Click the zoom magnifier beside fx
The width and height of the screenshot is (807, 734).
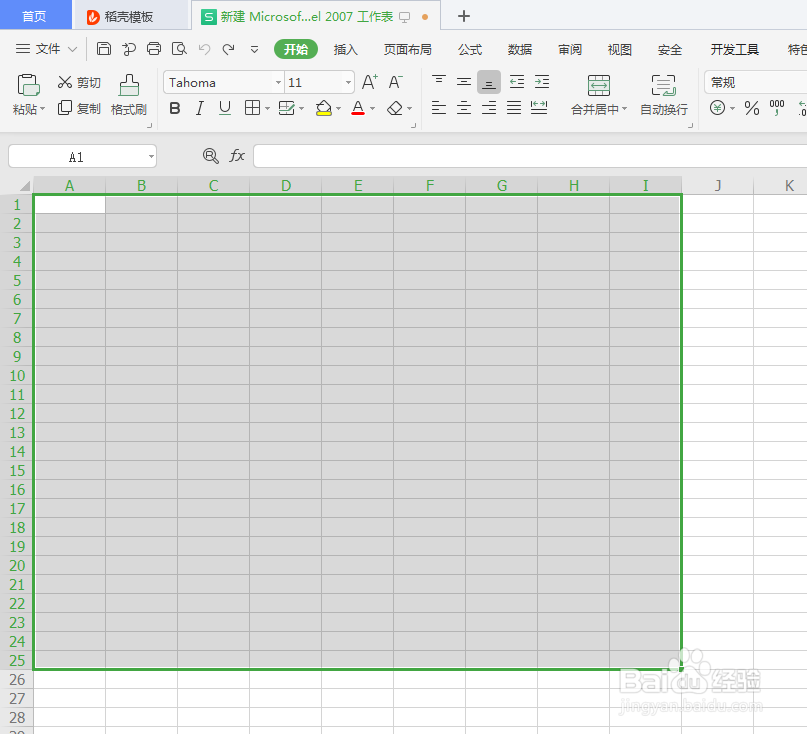click(210, 155)
